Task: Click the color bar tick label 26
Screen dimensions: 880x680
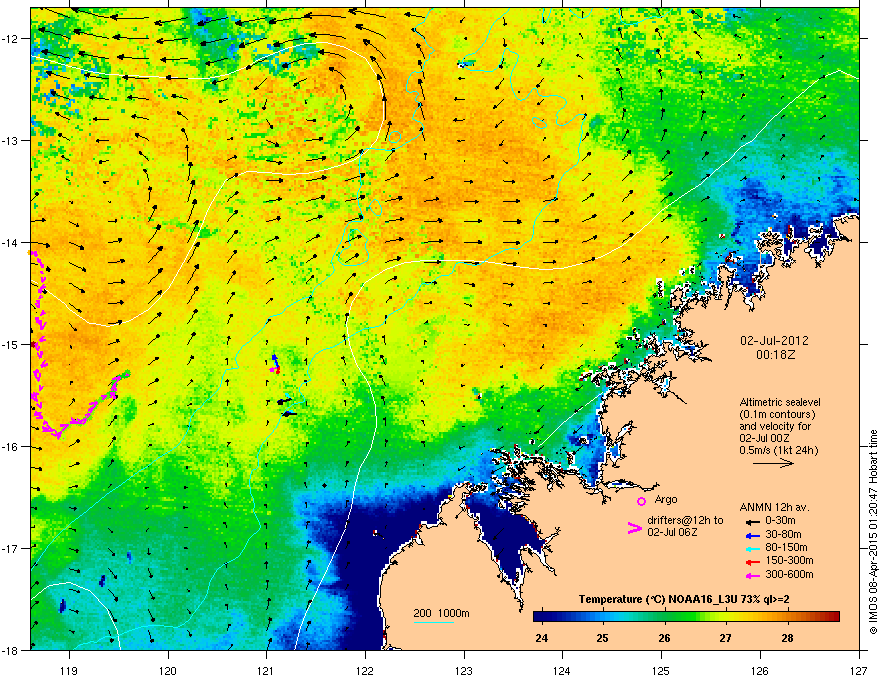Action: (x=664, y=638)
